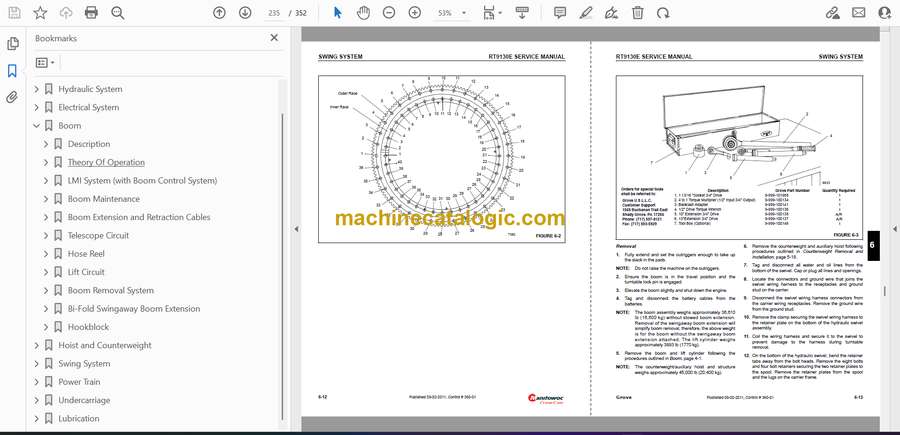Print the document with the printer icon

pyautogui.click(x=91, y=13)
